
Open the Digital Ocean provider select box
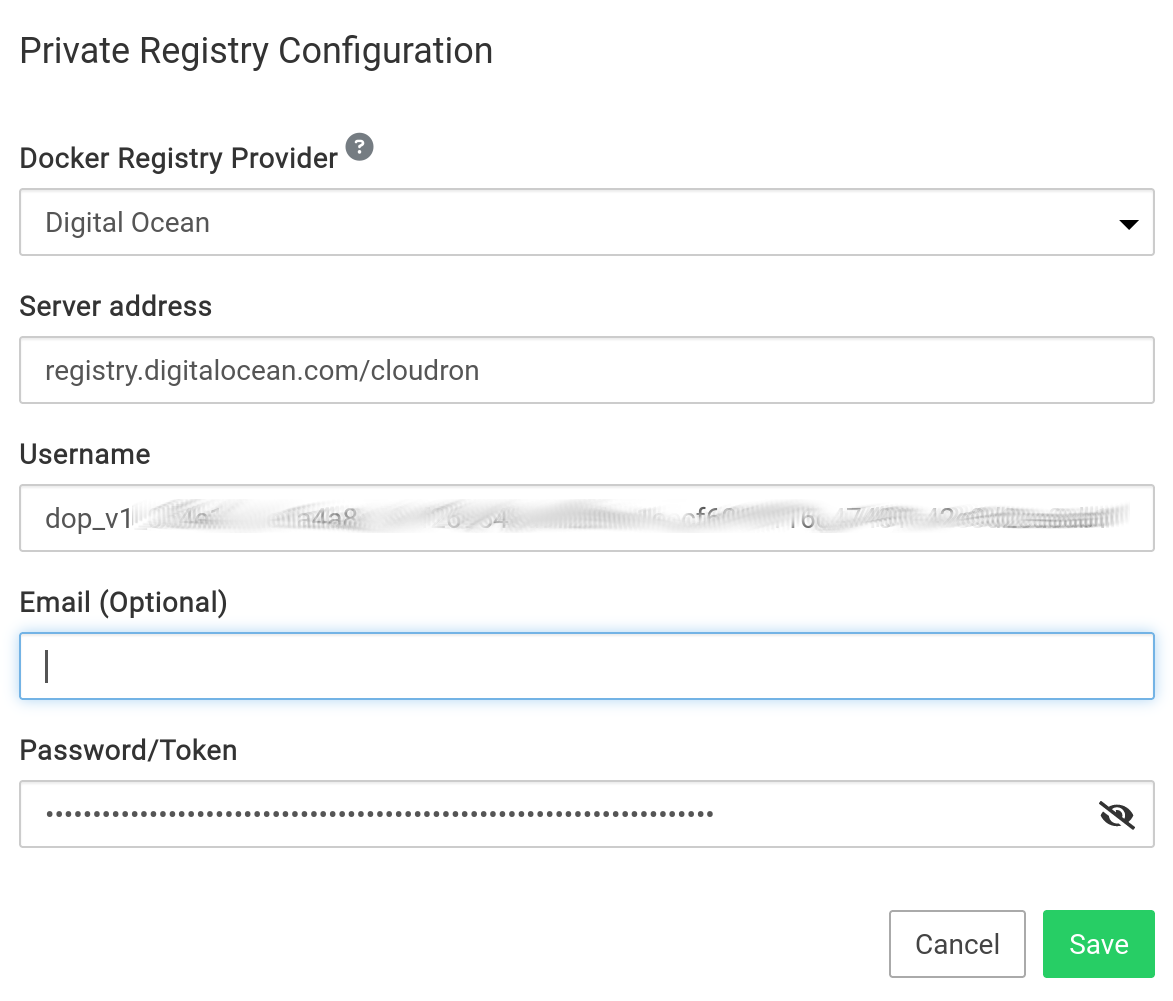click(x=586, y=222)
